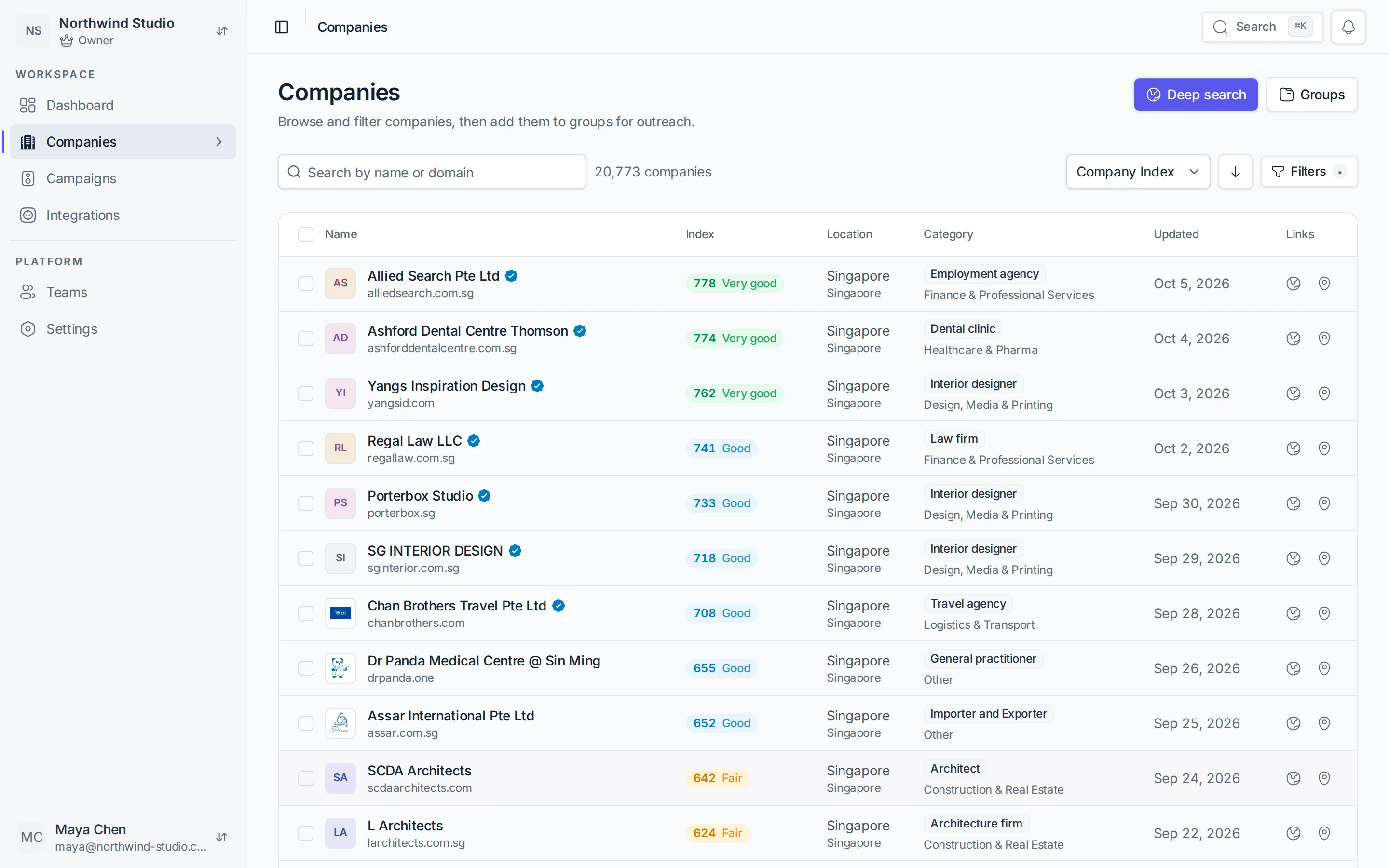Click the Index column header
This screenshot has width=1389, height=868.
pyautogui.click(x=700, y=234)
